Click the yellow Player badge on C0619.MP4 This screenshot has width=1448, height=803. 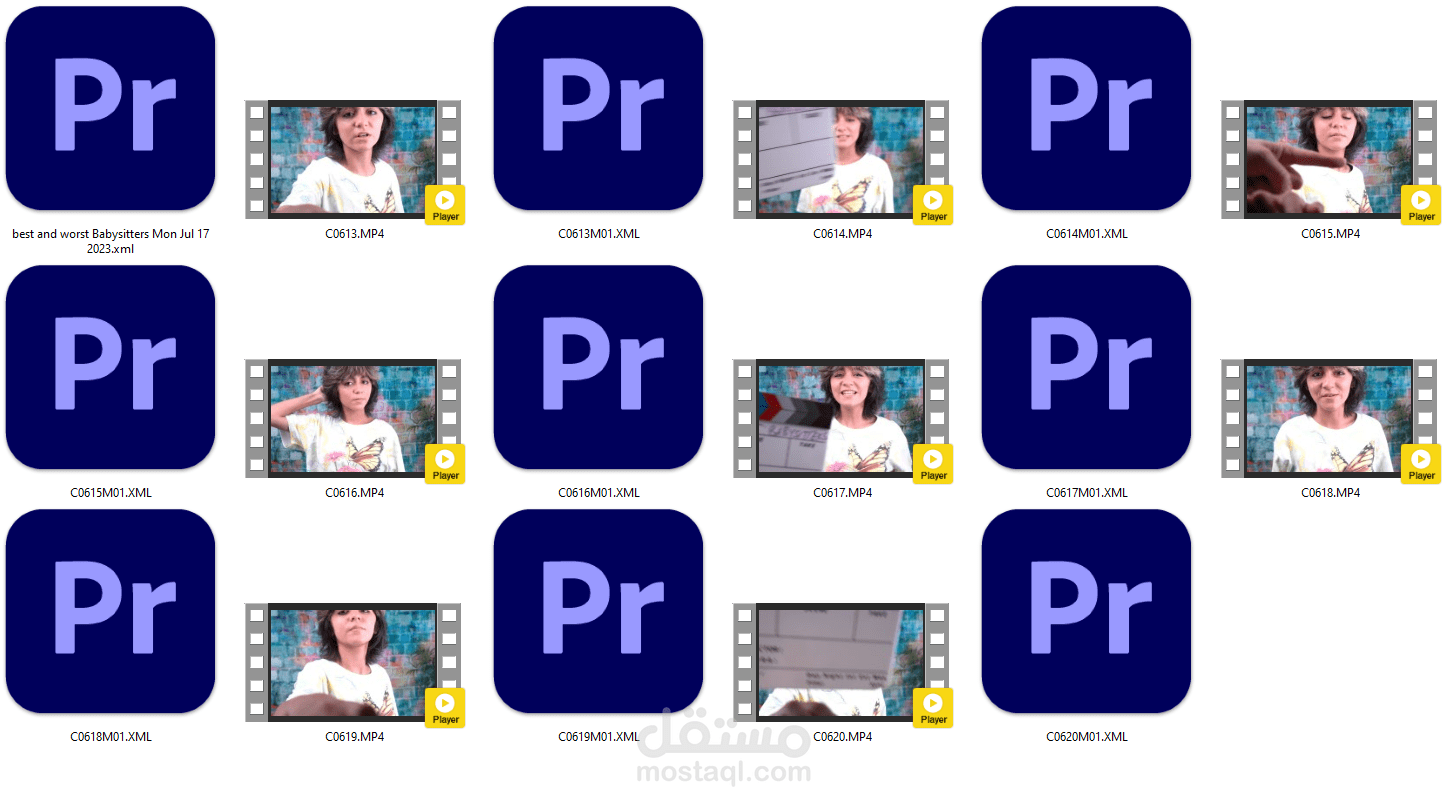pyautogui.click(x=445, y=708)
